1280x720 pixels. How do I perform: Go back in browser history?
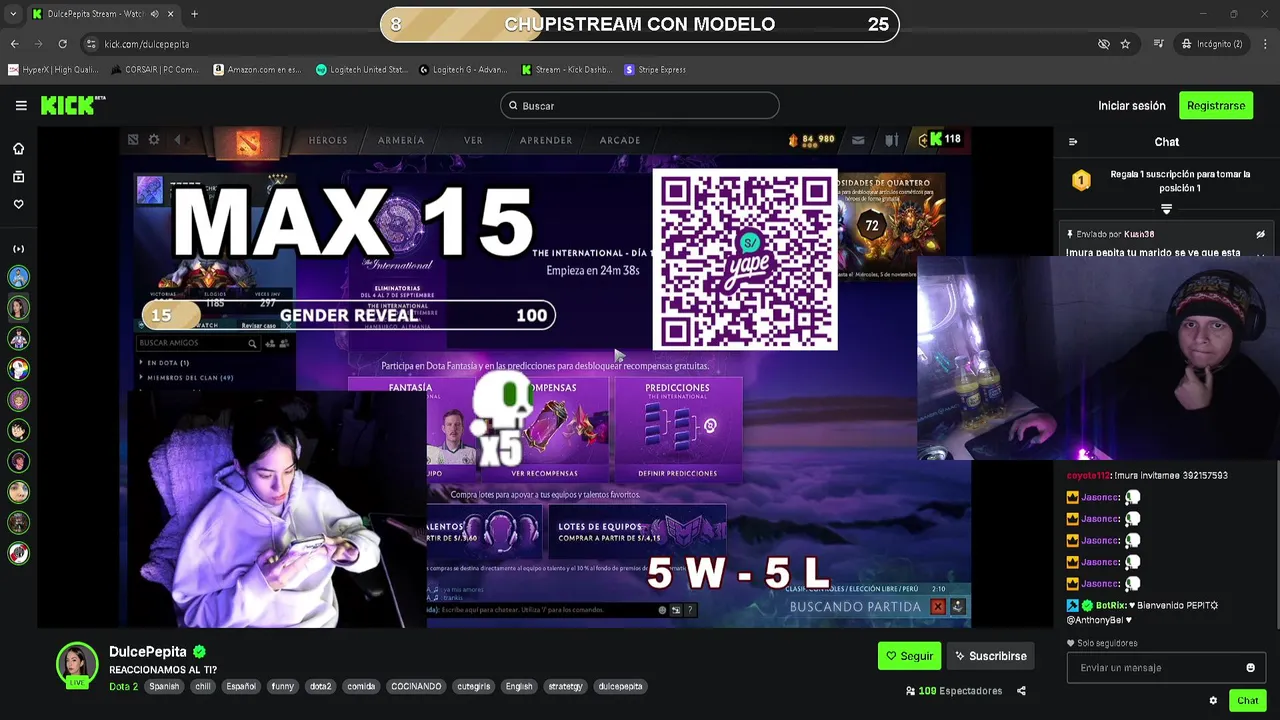click(x=15, y=44)
